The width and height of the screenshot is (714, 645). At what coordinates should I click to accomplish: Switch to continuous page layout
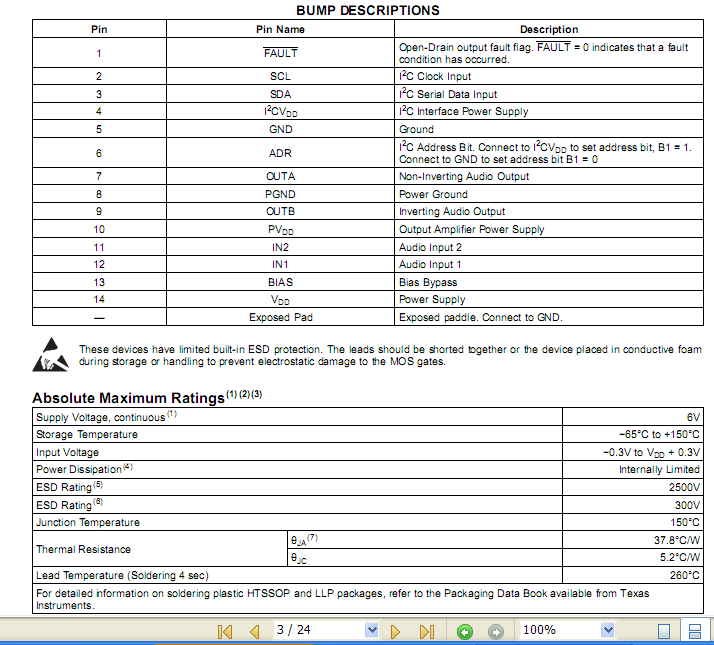[x=695, y=631]
